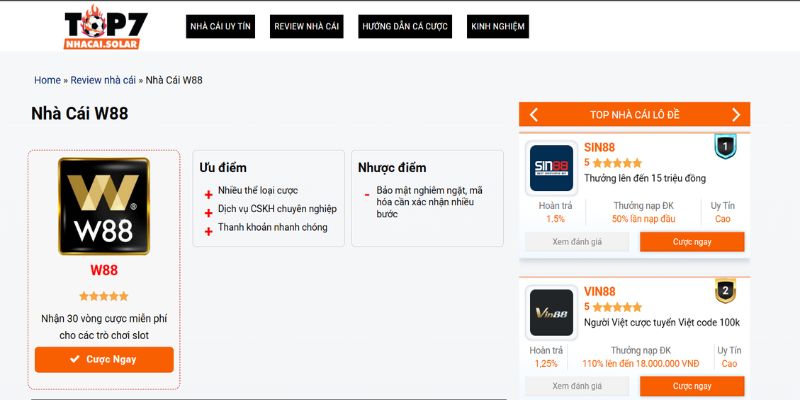
Task: Go to Home breadcrumb link
Action: pyautogui.click(x=47, y=80)
